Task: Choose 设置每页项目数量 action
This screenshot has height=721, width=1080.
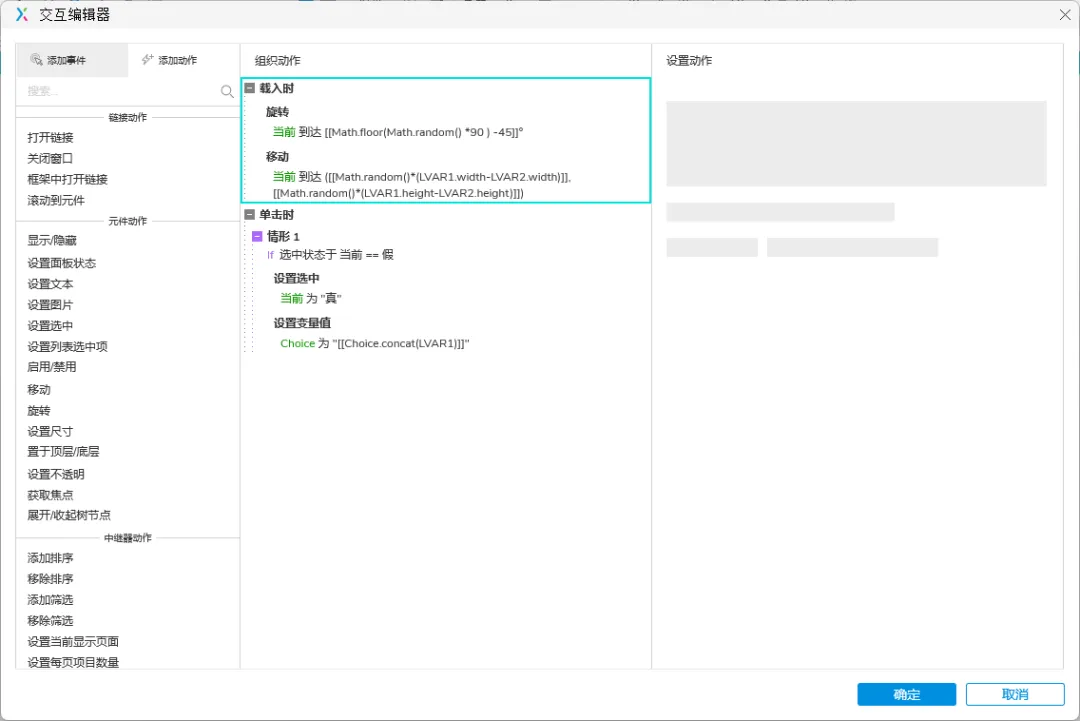Action: pyautogui.click(x=73, y=662)
